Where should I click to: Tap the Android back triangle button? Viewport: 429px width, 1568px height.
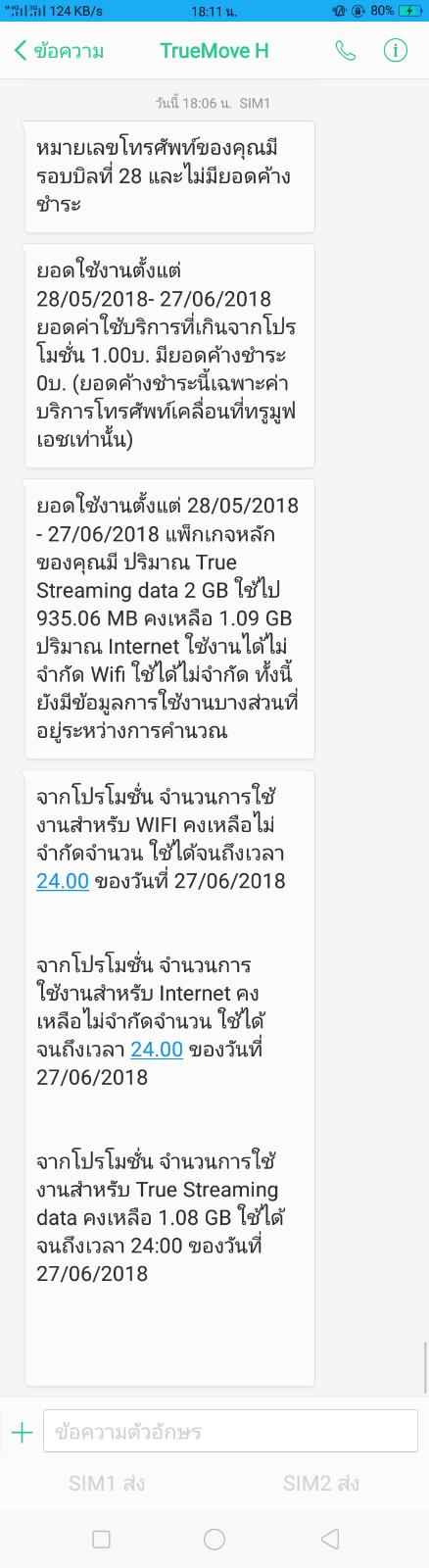pos(330,1539)
